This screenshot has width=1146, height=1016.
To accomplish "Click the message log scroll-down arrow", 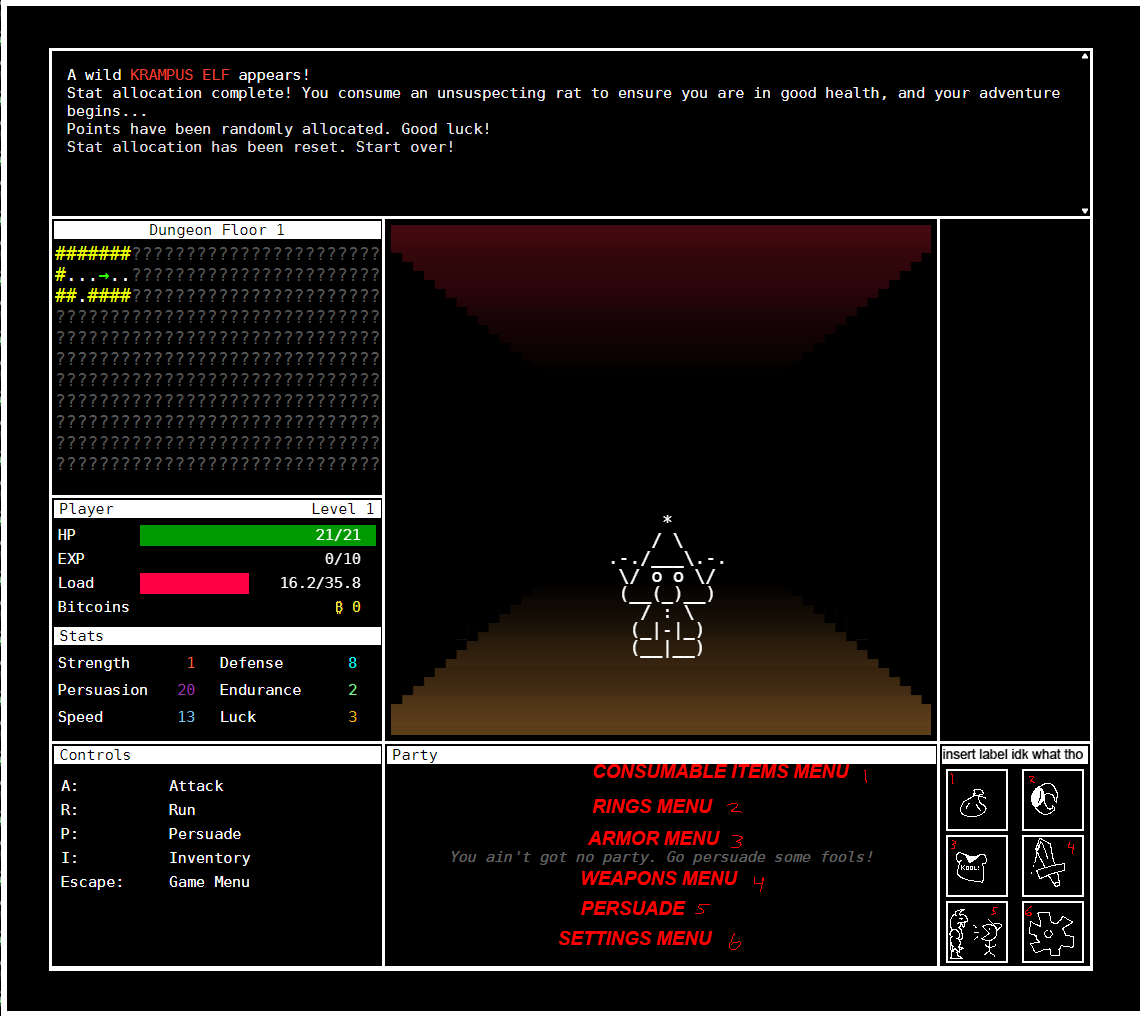I will tap(1085, 211).
